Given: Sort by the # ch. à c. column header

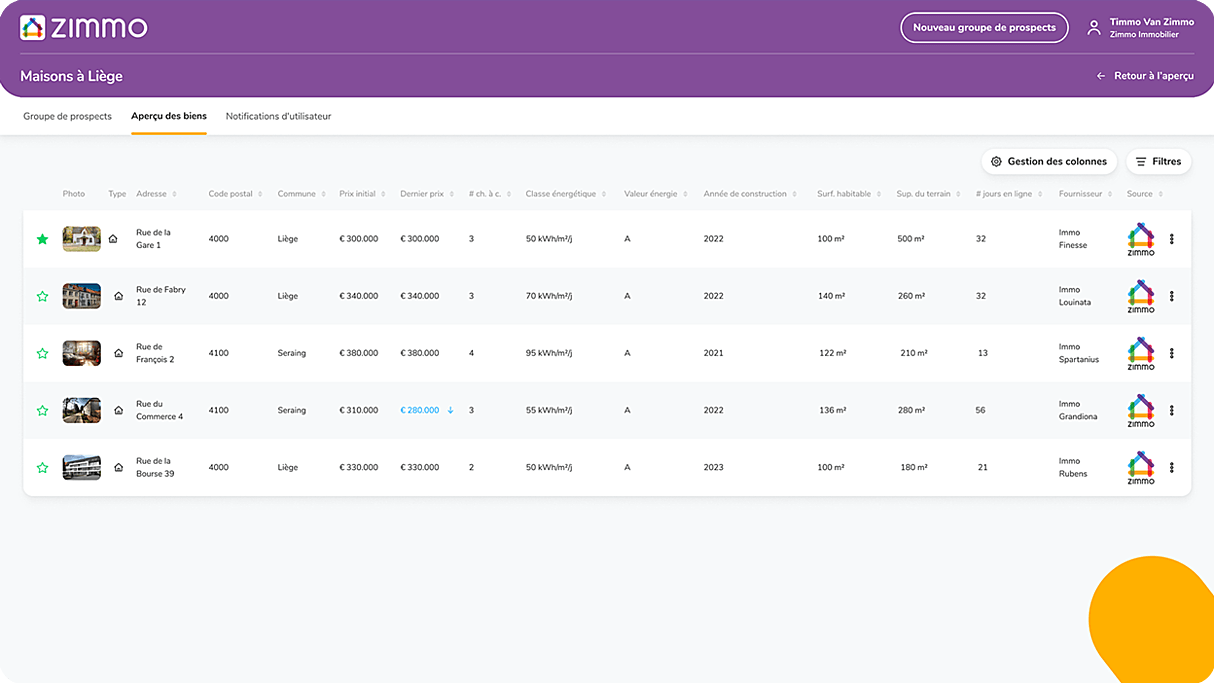Looking at the screenshot, I should coord(490,194).
